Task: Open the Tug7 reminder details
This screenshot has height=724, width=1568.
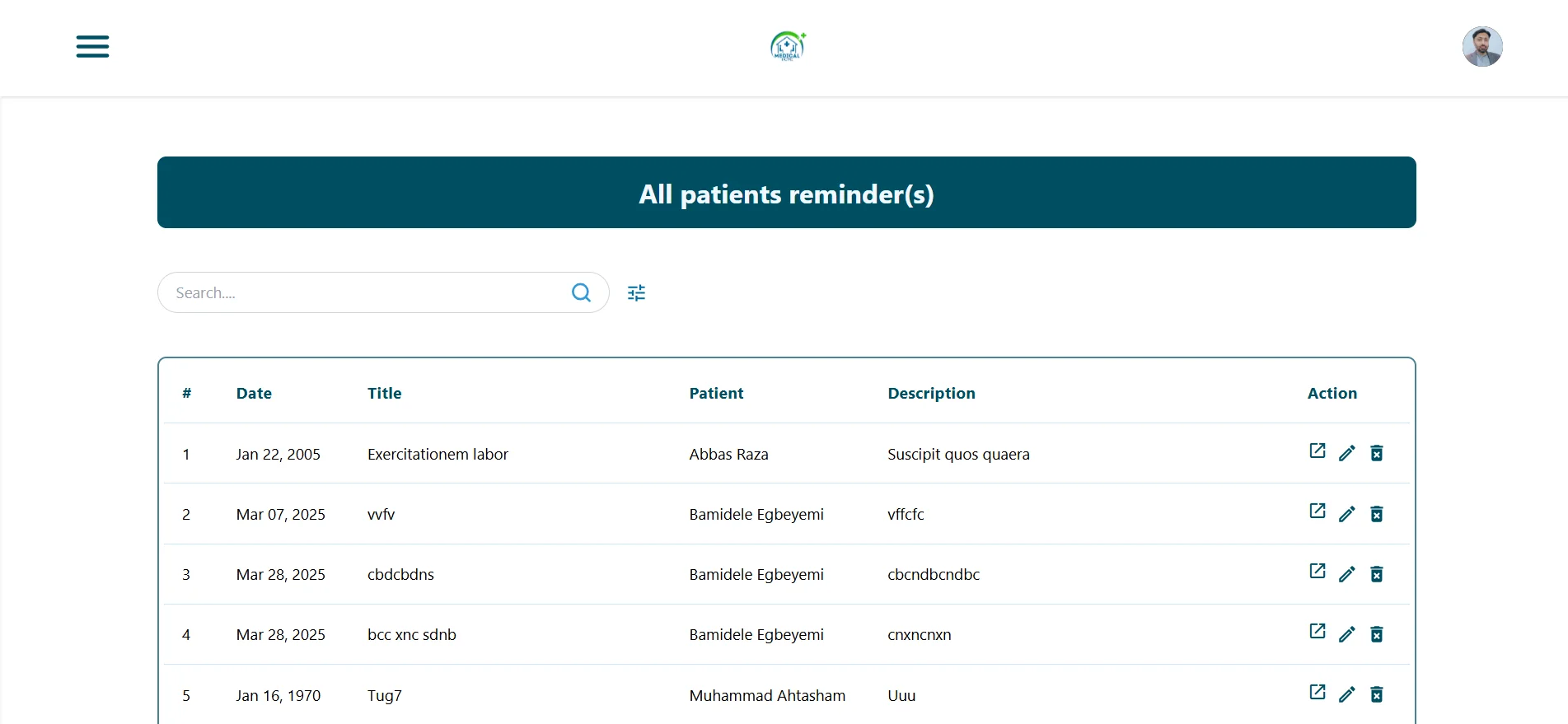Action: click(1317, 693)
